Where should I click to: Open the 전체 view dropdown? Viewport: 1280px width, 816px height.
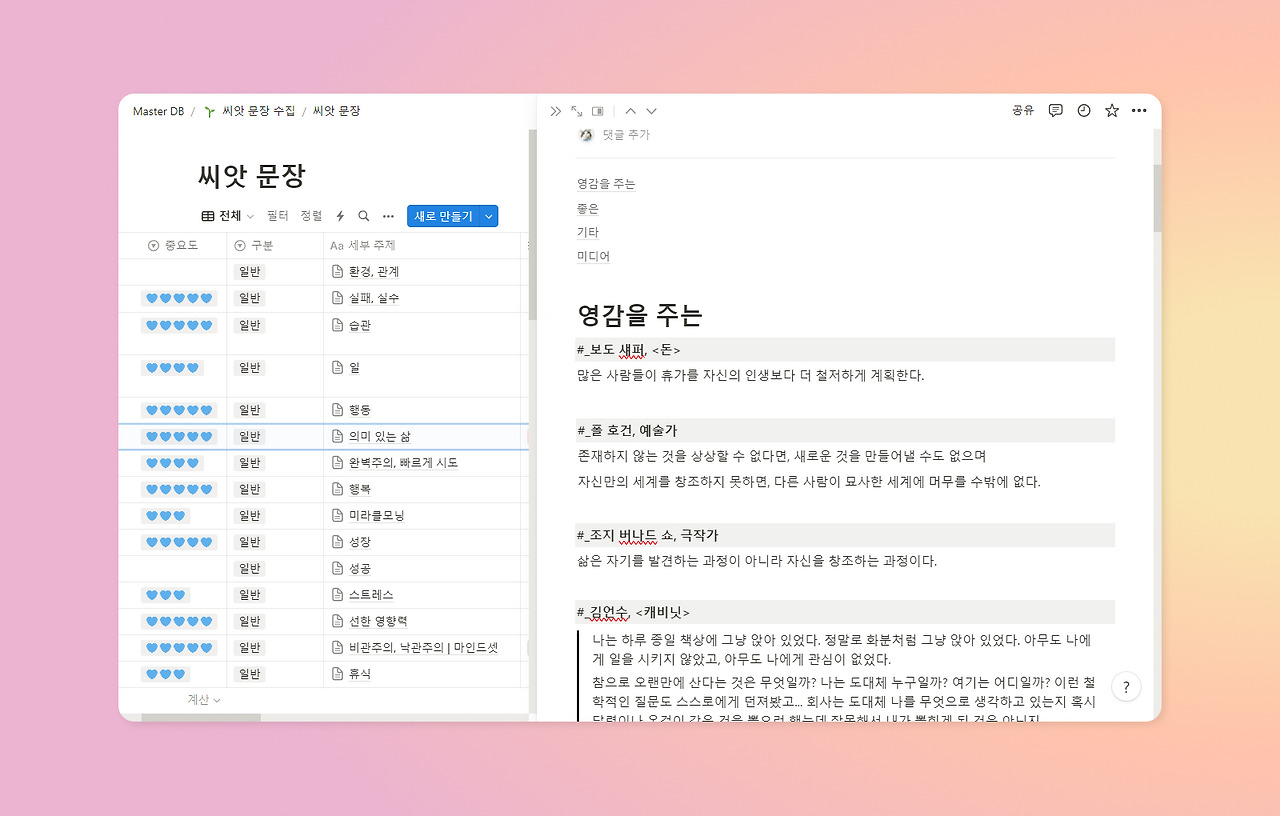(x=228, y=216)
